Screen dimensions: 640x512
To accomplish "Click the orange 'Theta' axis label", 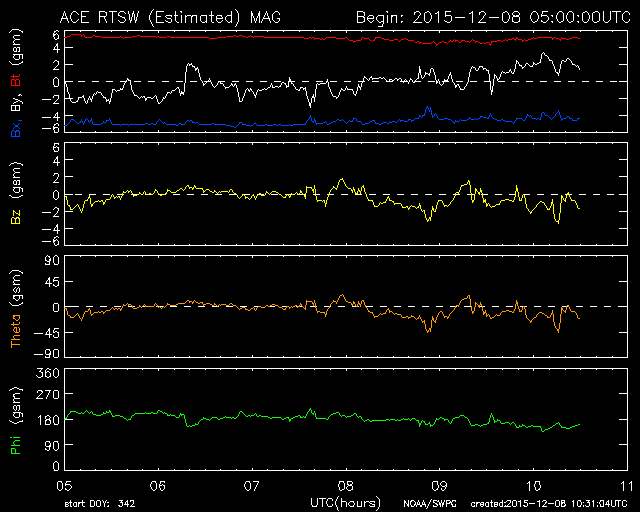I will [x=16, y=331].
